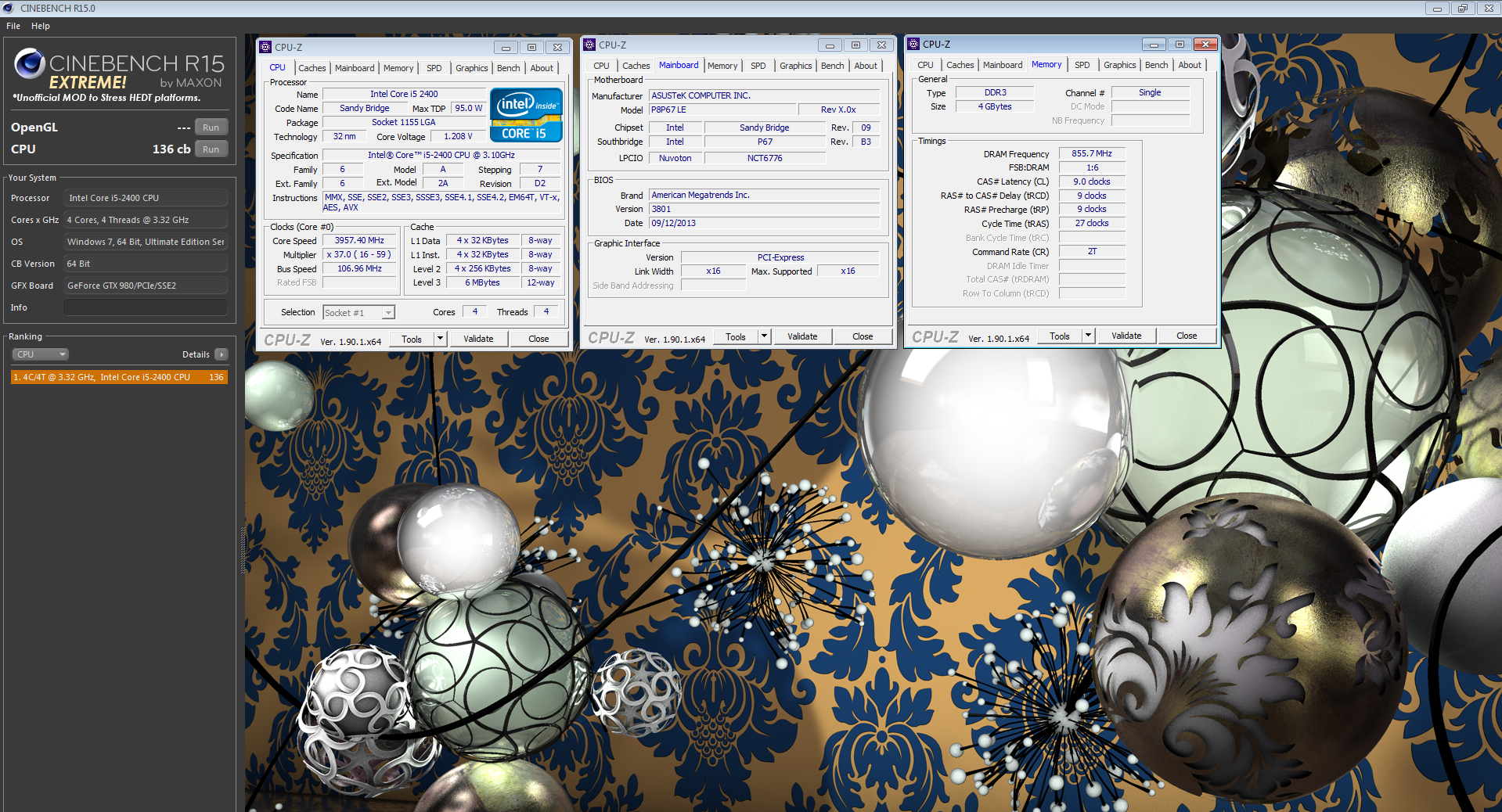
Task: Click Close button in second CPU-Z window
Action: click(x=863, y=336)
